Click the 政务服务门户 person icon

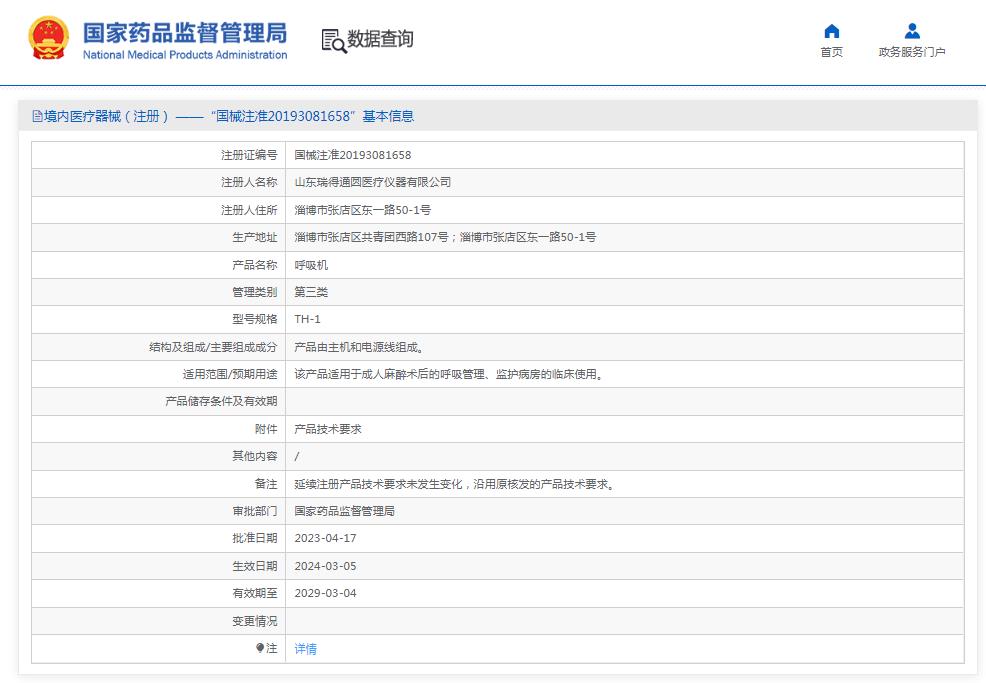point(911,31)
